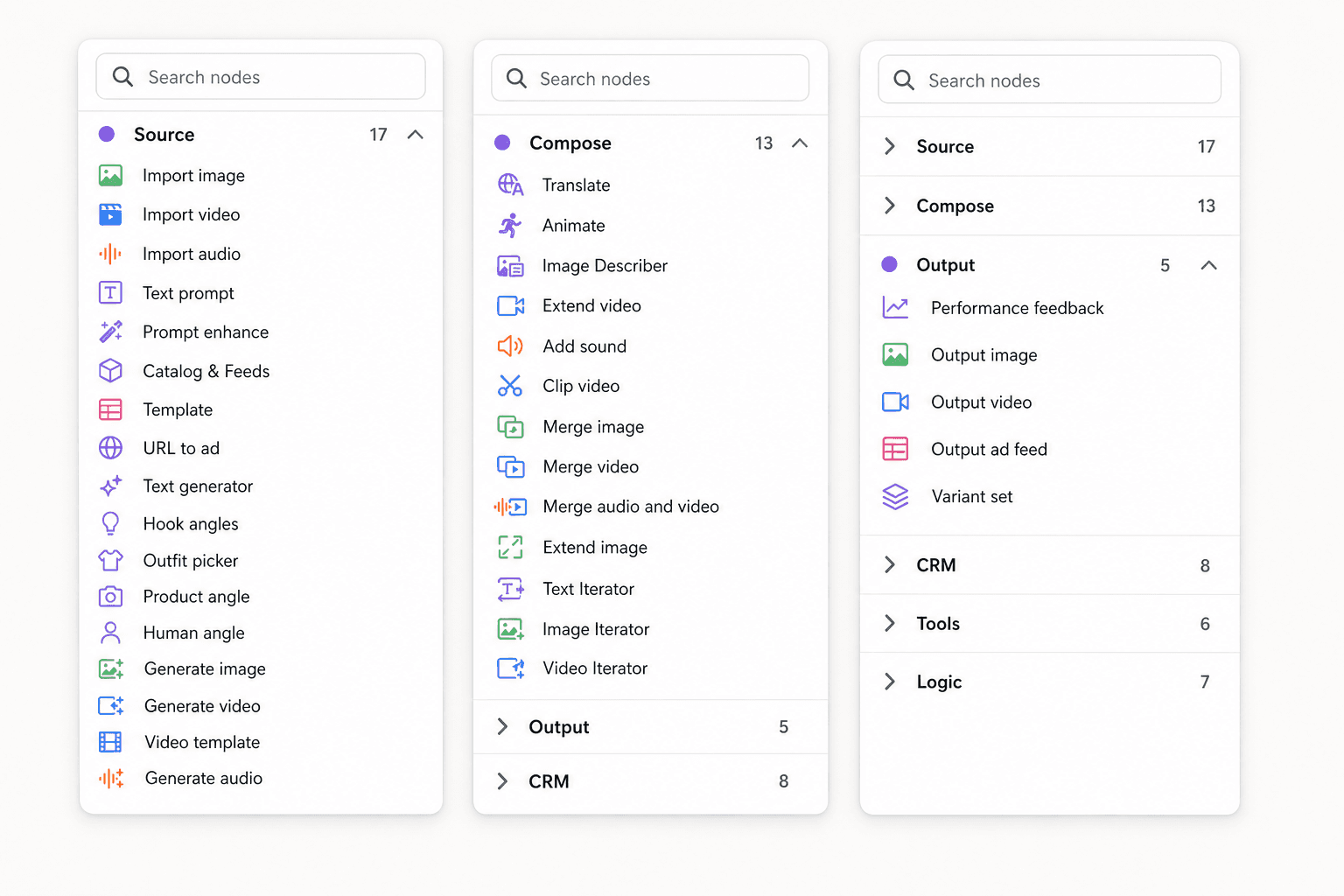Click the Image Describer icon
Viewport: 1344px width, 896px height.
click(x=510, y=266)
